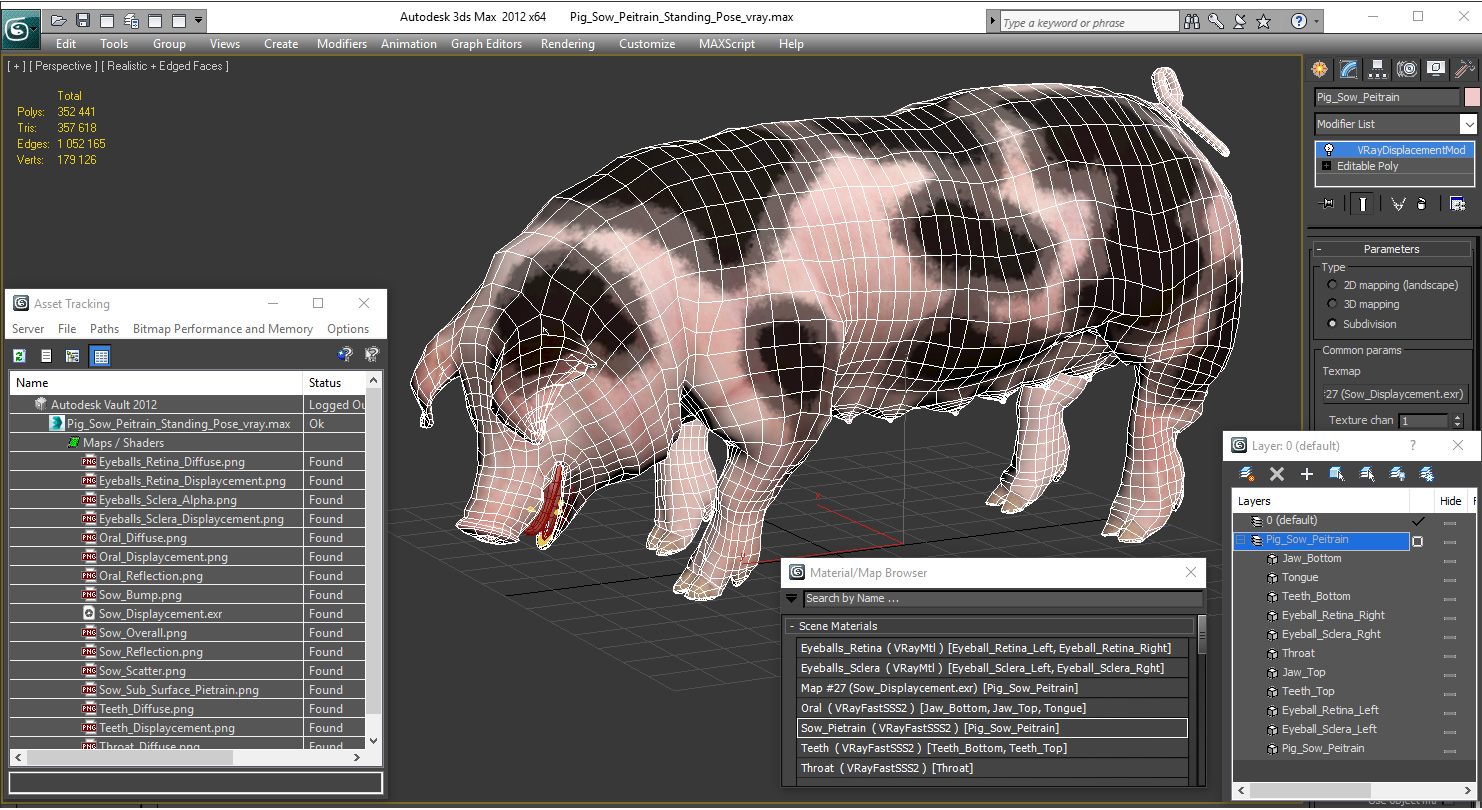Viewport: 1482px width, 810px height.
Task: Click the pink object color swatch
Action: click(x=1471, y=97)
